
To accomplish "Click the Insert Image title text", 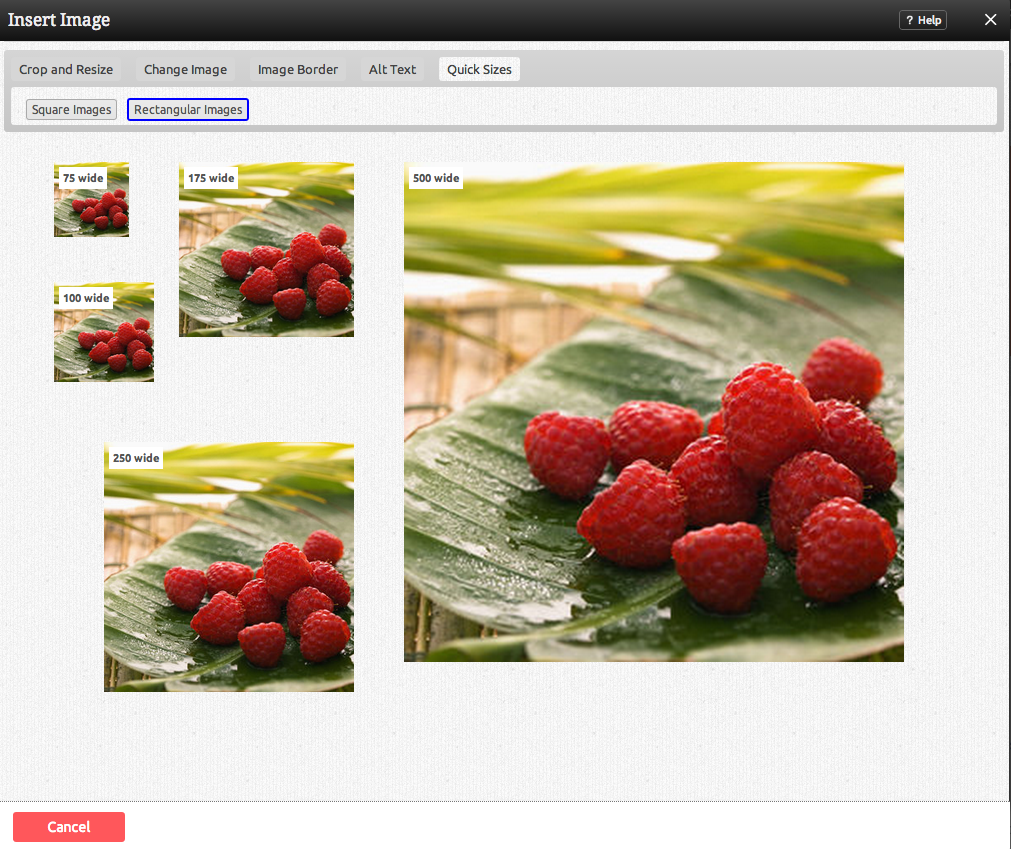I will pyautogui.click(x=59, y=20).
